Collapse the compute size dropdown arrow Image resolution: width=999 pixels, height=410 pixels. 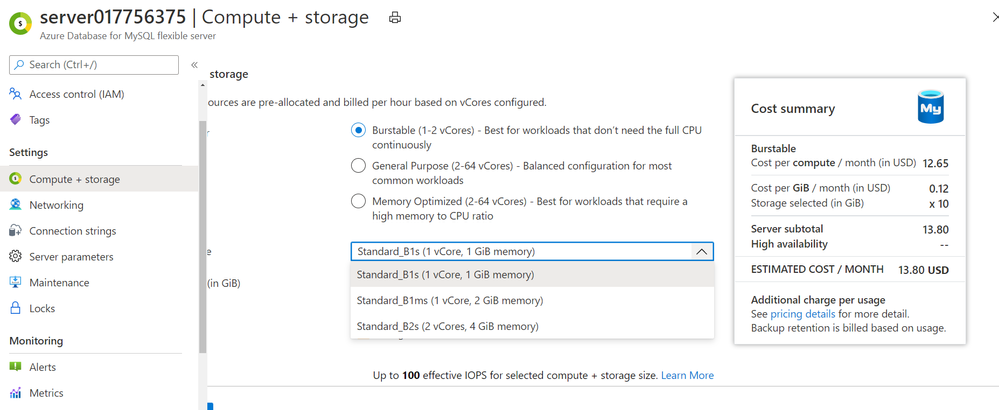tap(701, 251)
